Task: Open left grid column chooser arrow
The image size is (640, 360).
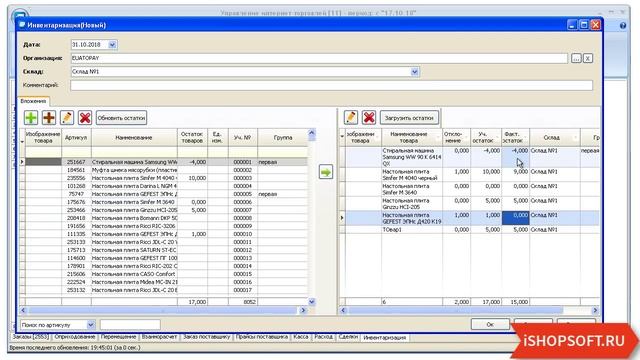Action: point(22,142)
